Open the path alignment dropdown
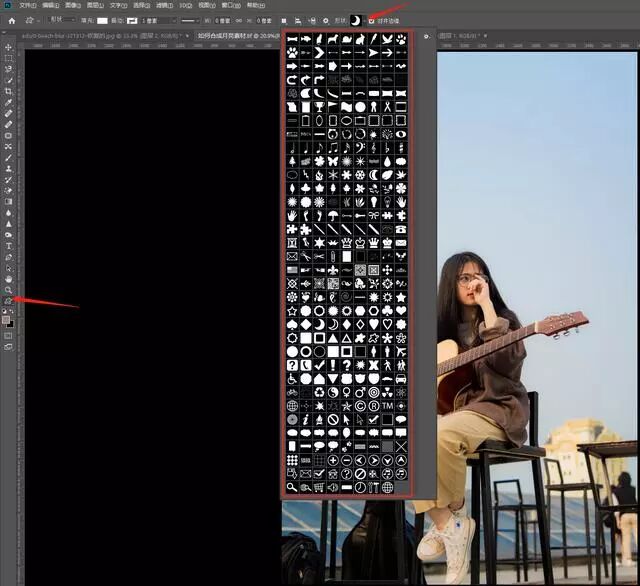Image resolution: width=640 pixels, height=586 pixels. point(298,21)
